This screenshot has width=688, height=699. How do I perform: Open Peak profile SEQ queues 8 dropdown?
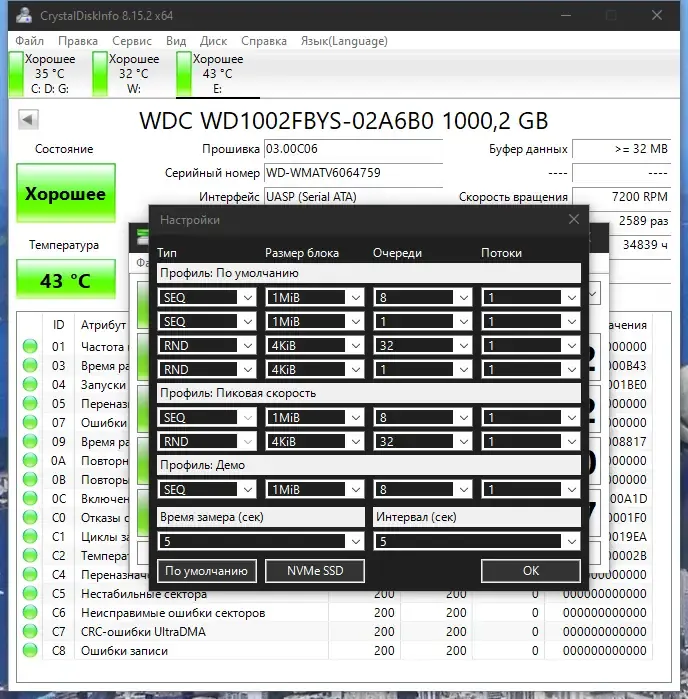pos(423,417)
